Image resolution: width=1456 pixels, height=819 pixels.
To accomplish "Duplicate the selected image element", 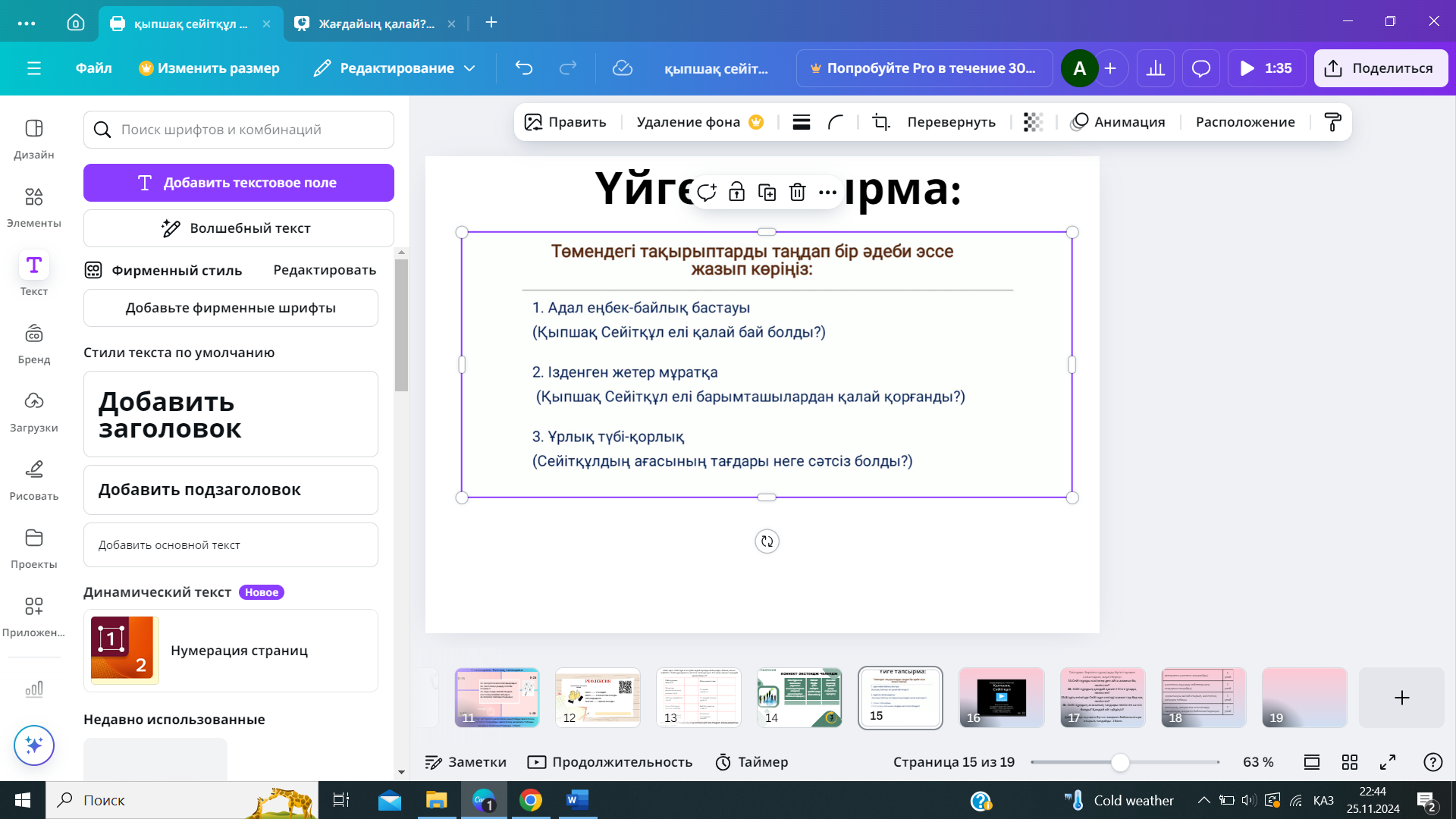I will point(767,192).
